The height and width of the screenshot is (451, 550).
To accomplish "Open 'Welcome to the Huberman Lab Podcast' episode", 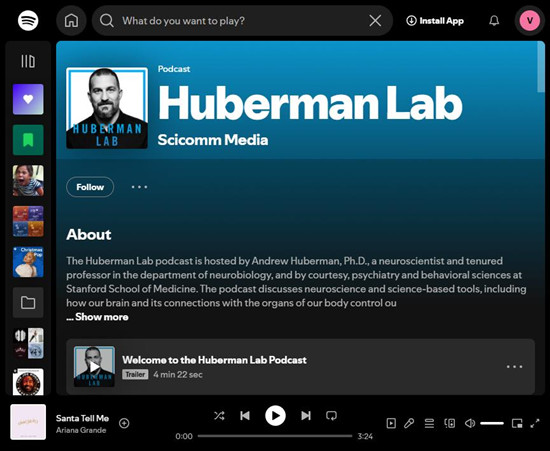I will pyautogui.click(x=214, y=360).
